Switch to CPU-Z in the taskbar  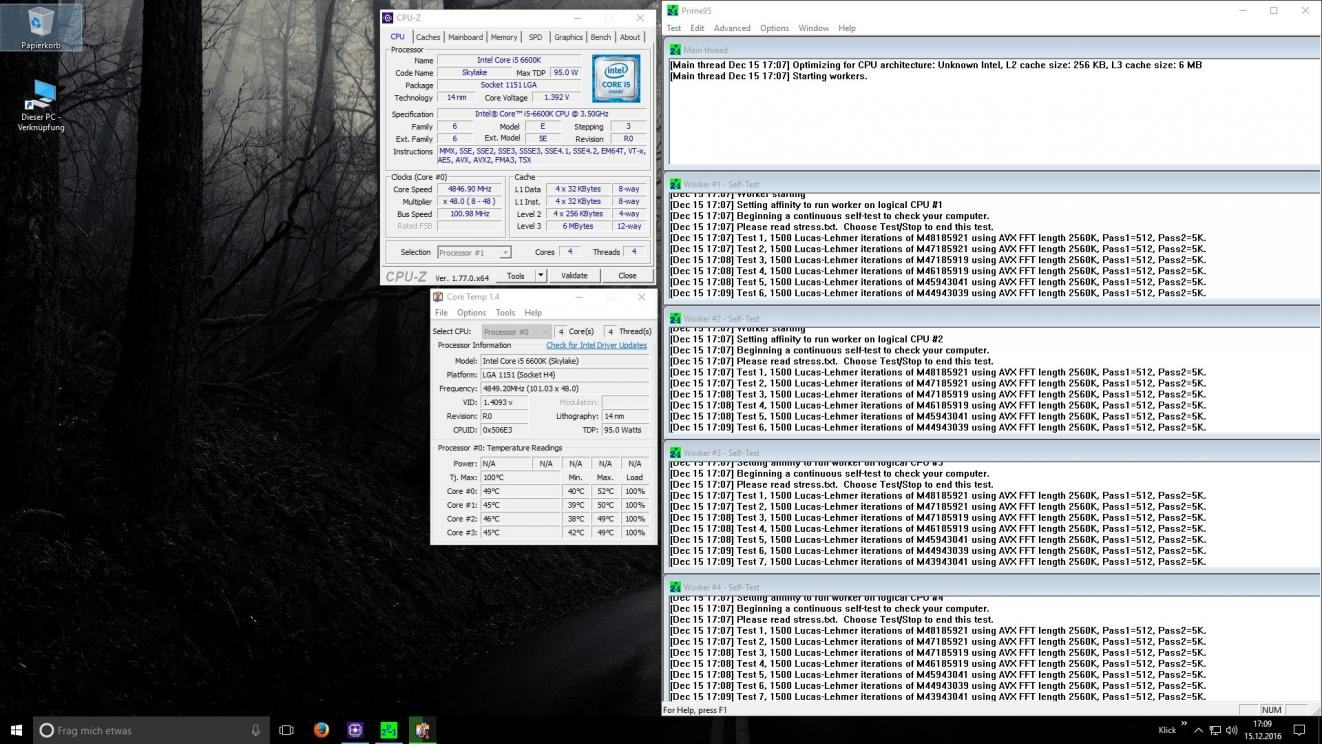[355, 730]
